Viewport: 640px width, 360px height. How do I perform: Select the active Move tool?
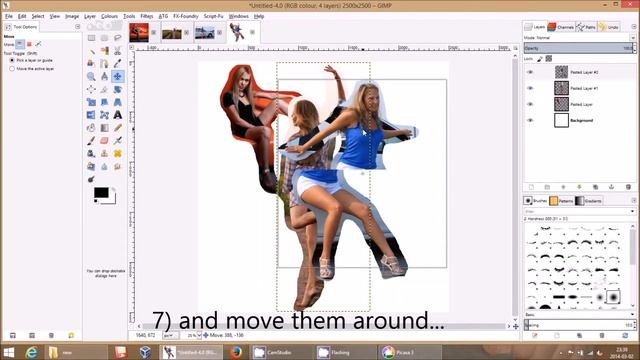[x=118, y=76]
